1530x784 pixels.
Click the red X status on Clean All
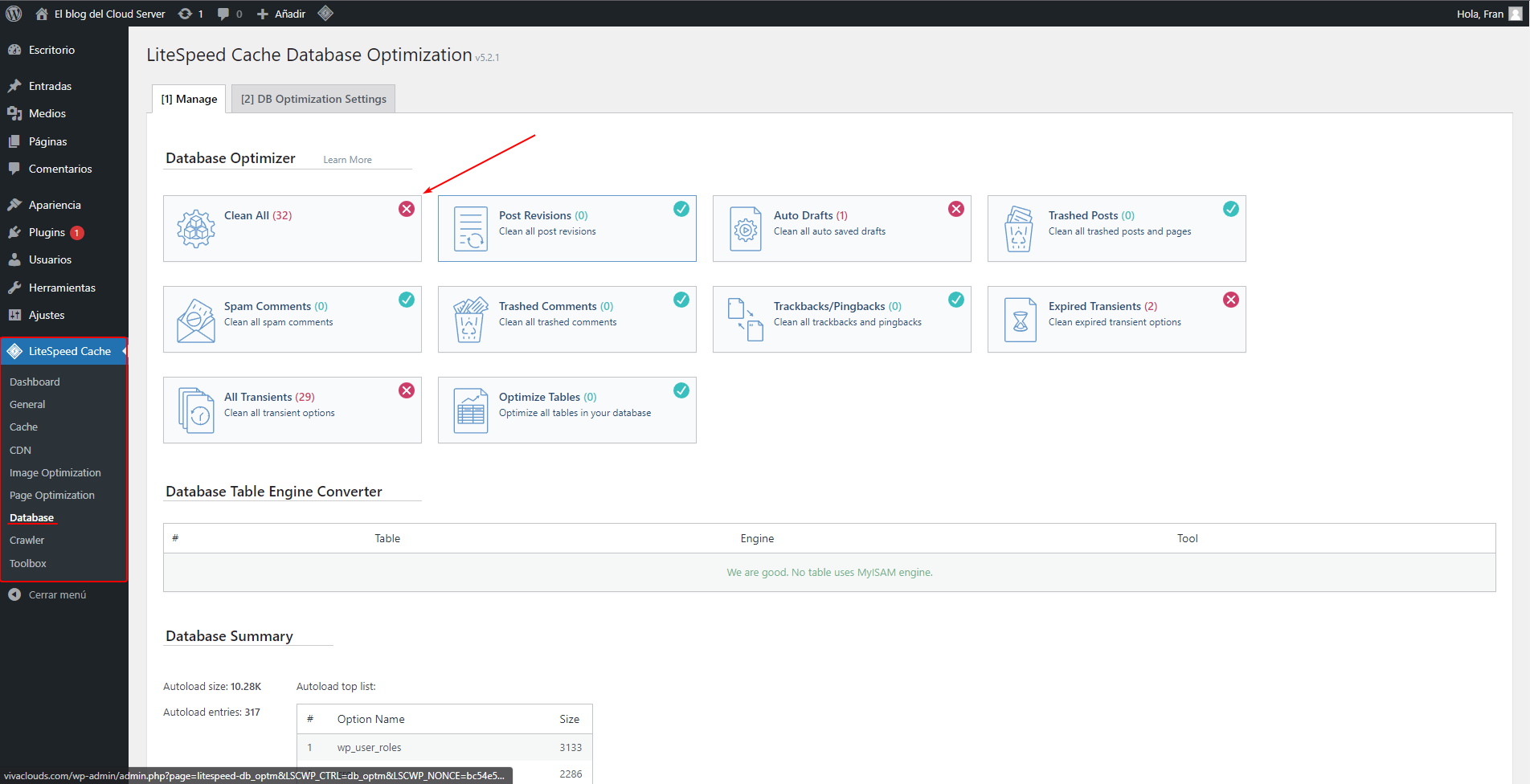coord(407,209)
